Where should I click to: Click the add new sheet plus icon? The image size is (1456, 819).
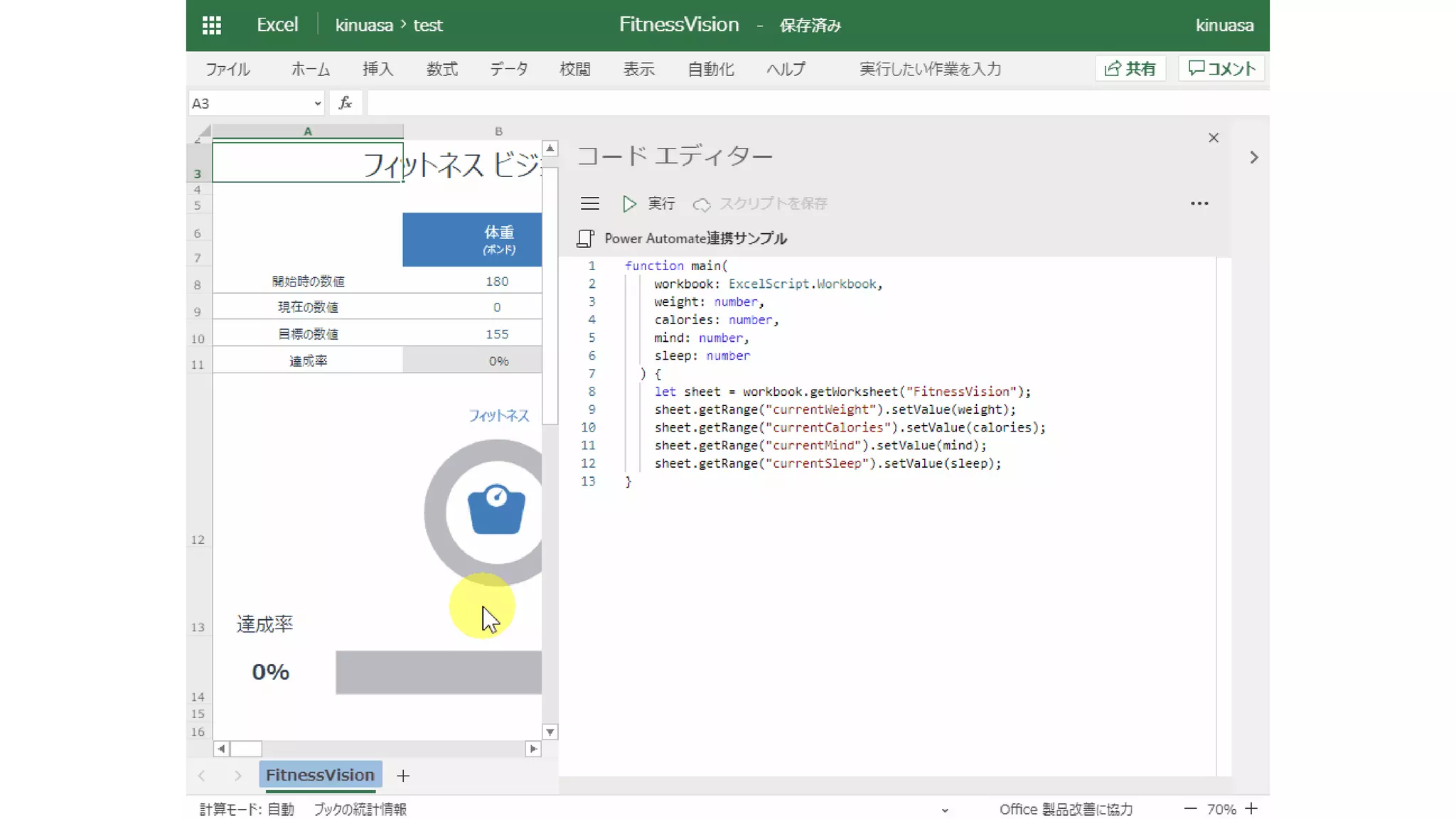point(403,776)
